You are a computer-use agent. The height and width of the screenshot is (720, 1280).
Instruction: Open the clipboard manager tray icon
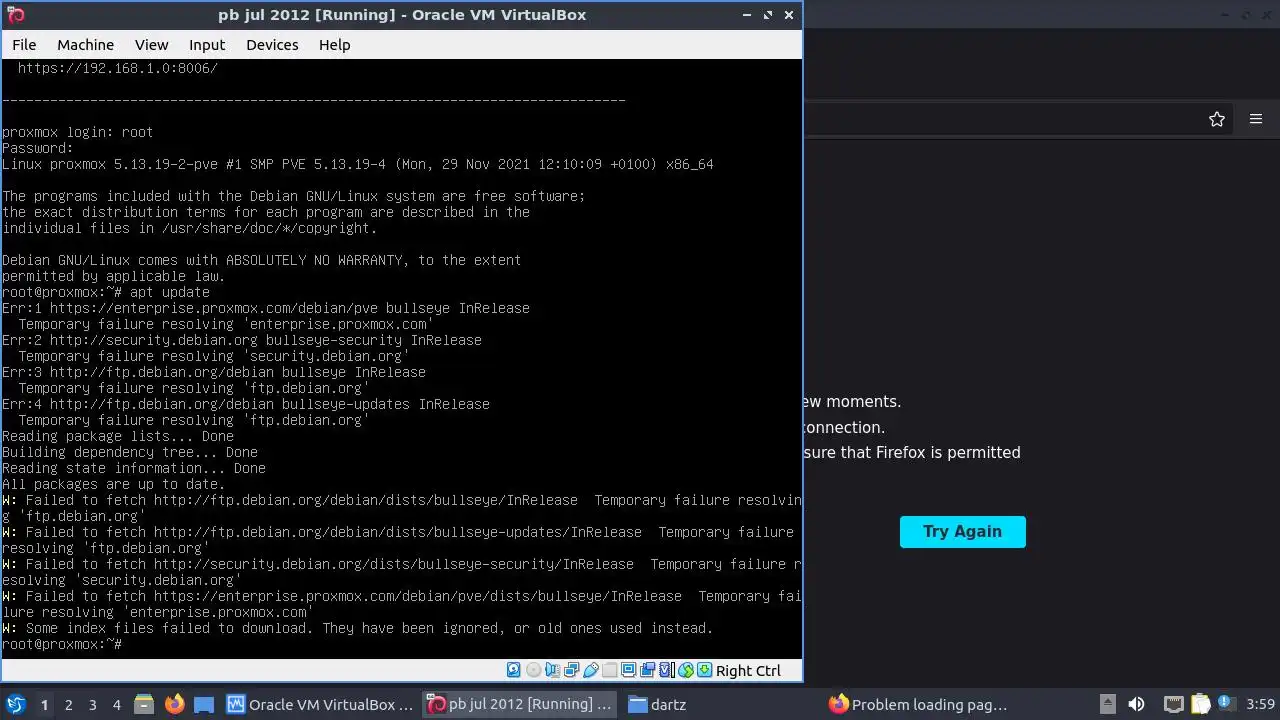point(1200,704)
